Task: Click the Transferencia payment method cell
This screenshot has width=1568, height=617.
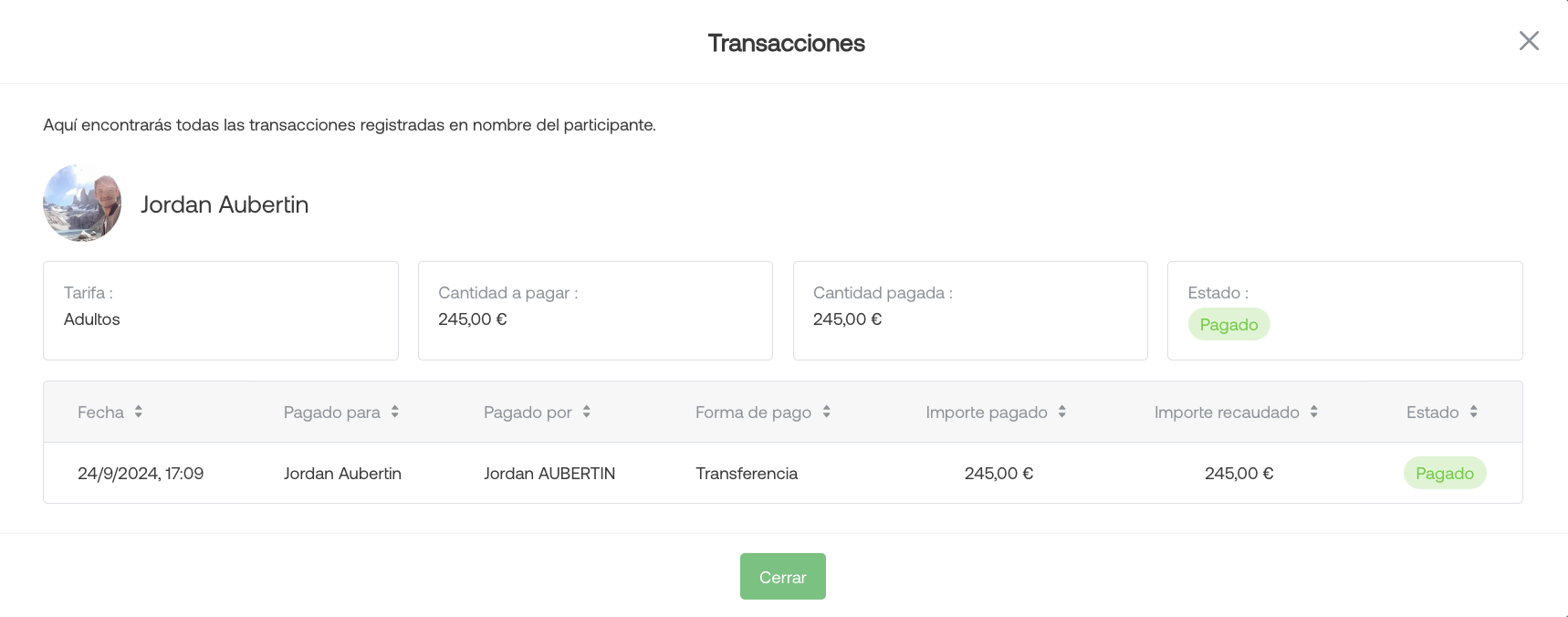Action: [x=747, y=473]
